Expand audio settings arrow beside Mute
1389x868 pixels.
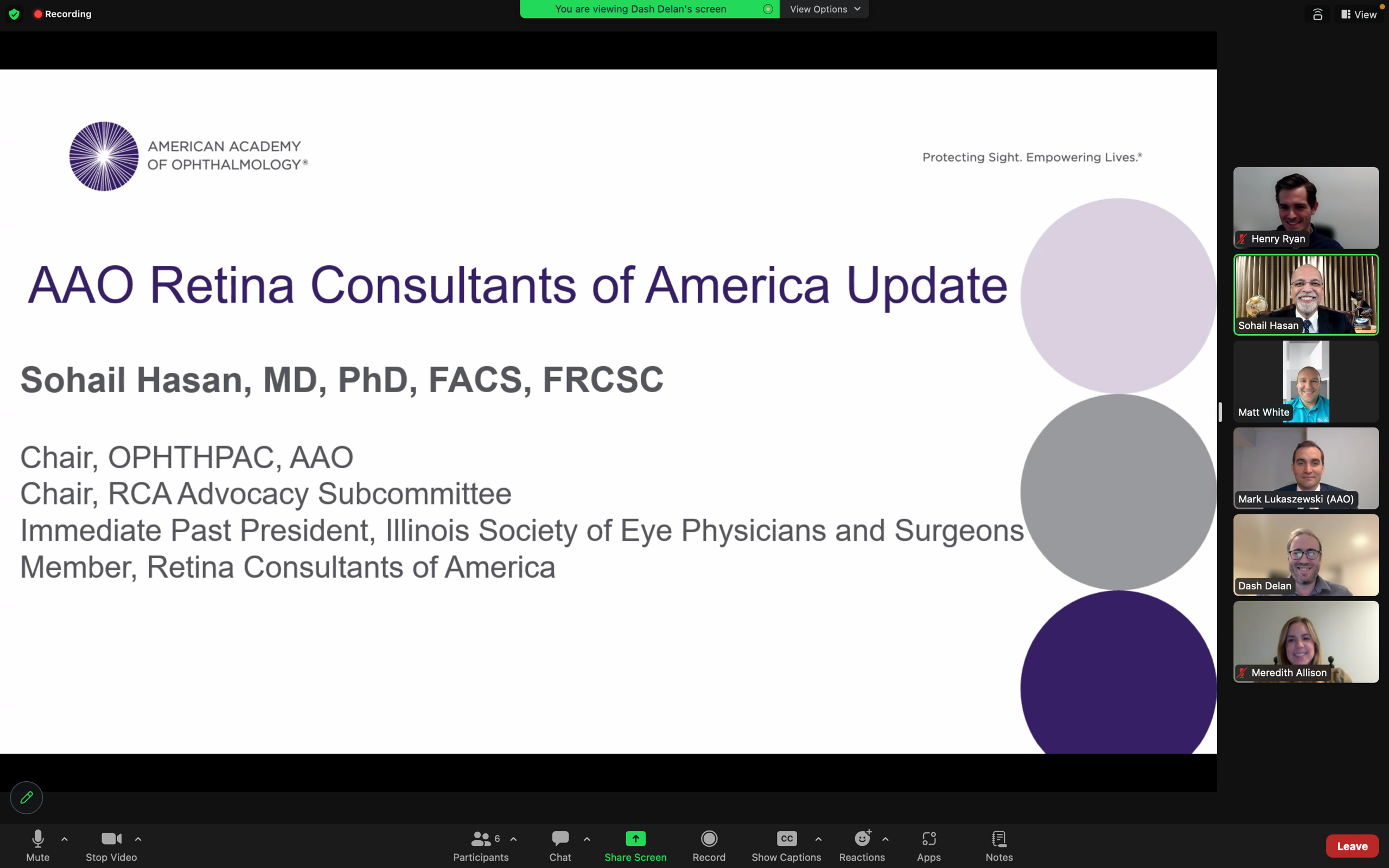click(x=64, y=839)
